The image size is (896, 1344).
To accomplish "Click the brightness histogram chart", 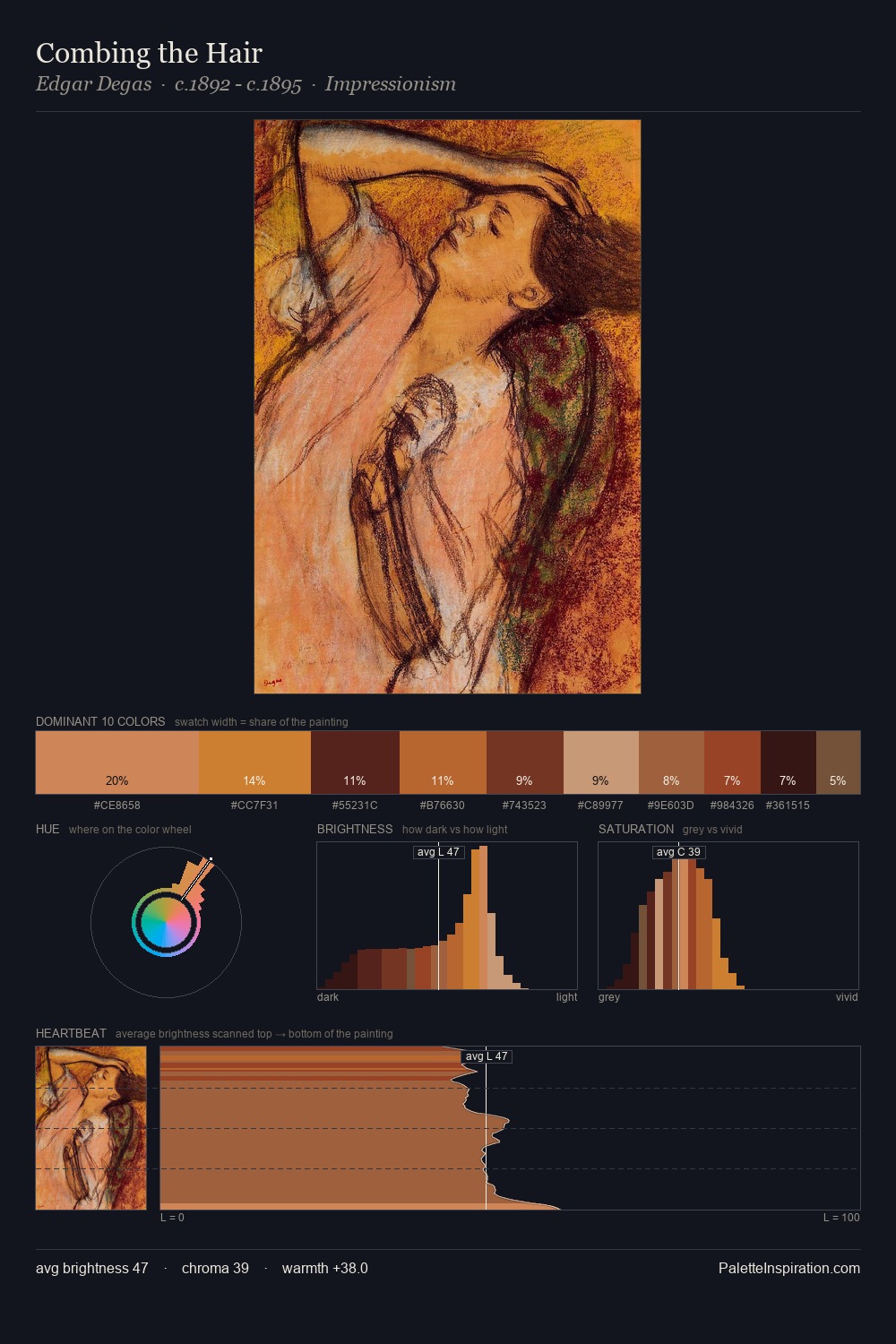I will pos(447,916).
